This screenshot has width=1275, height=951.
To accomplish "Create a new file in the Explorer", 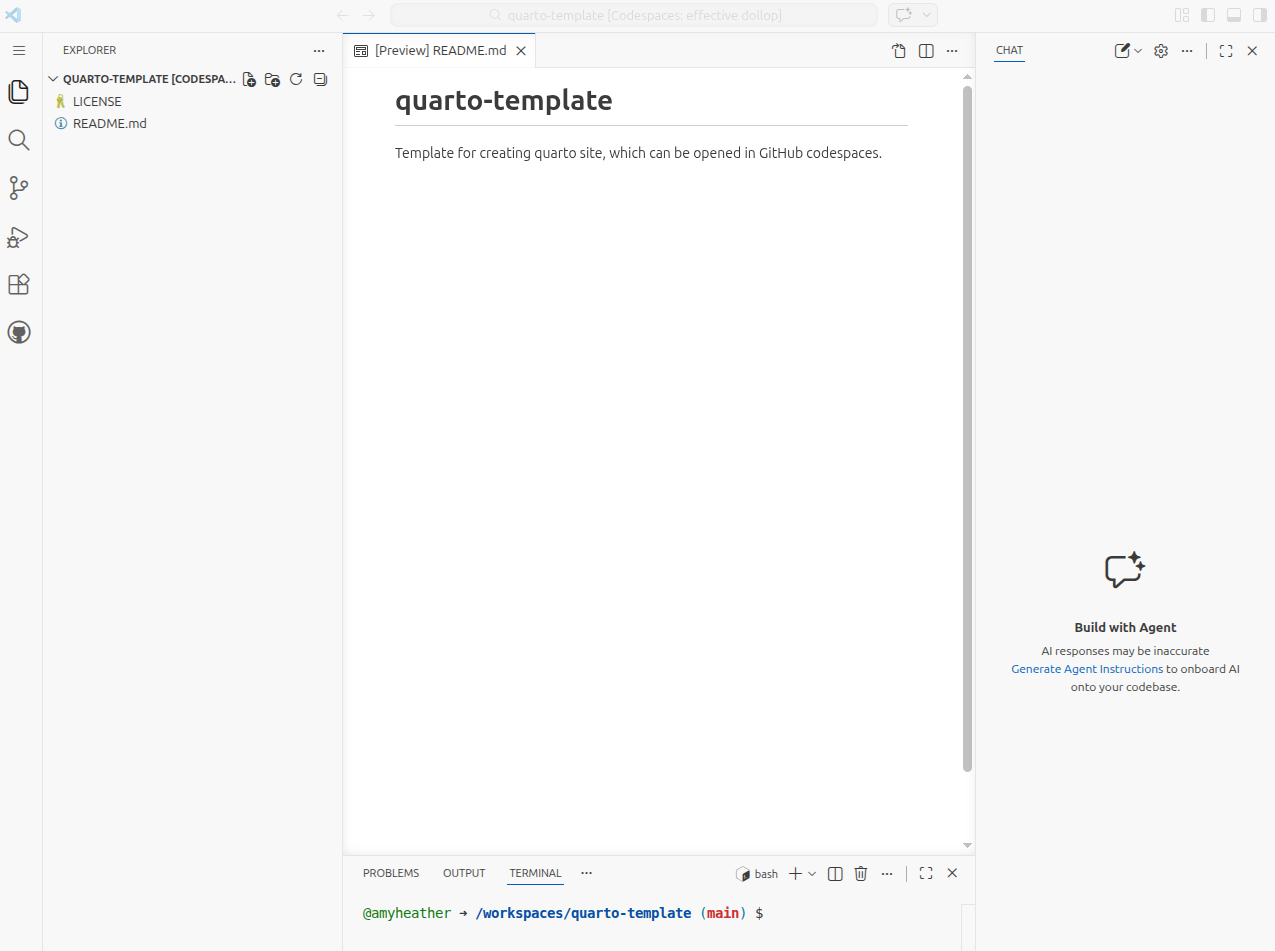I will pos(248,79).
